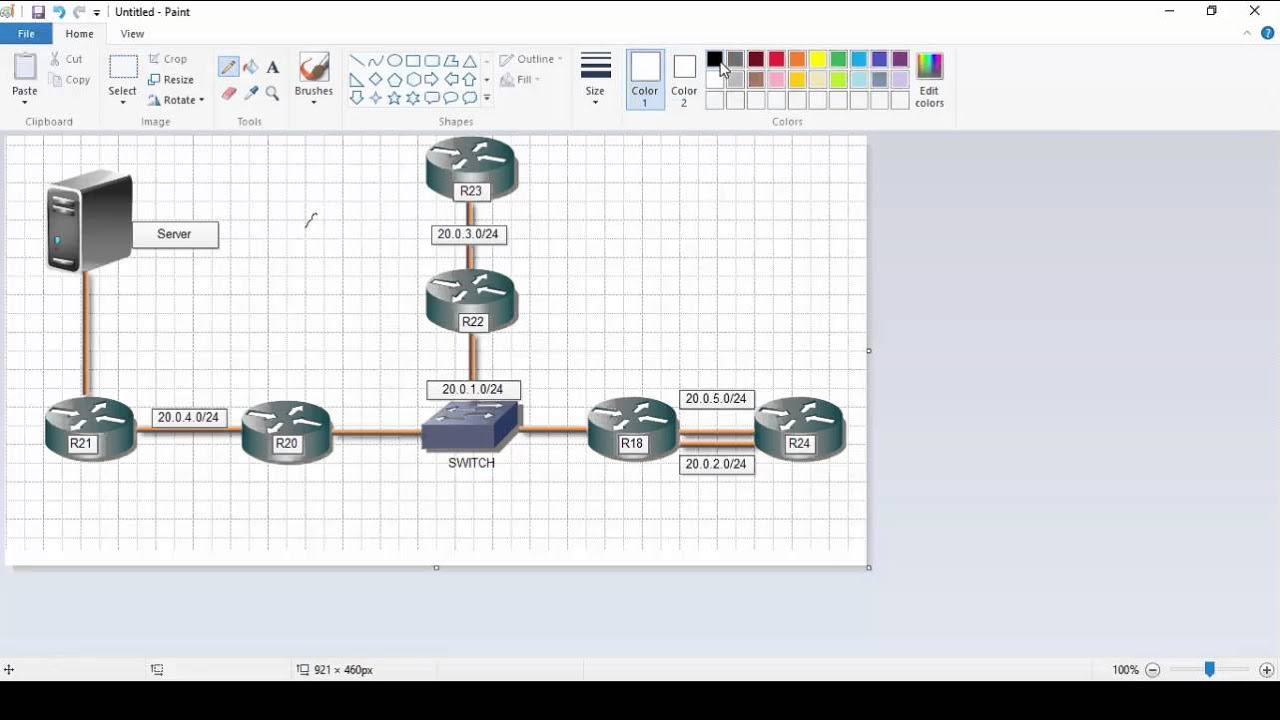Open the File menu
The width and height of the screenshot is (1280, 720).
point(26,34)
